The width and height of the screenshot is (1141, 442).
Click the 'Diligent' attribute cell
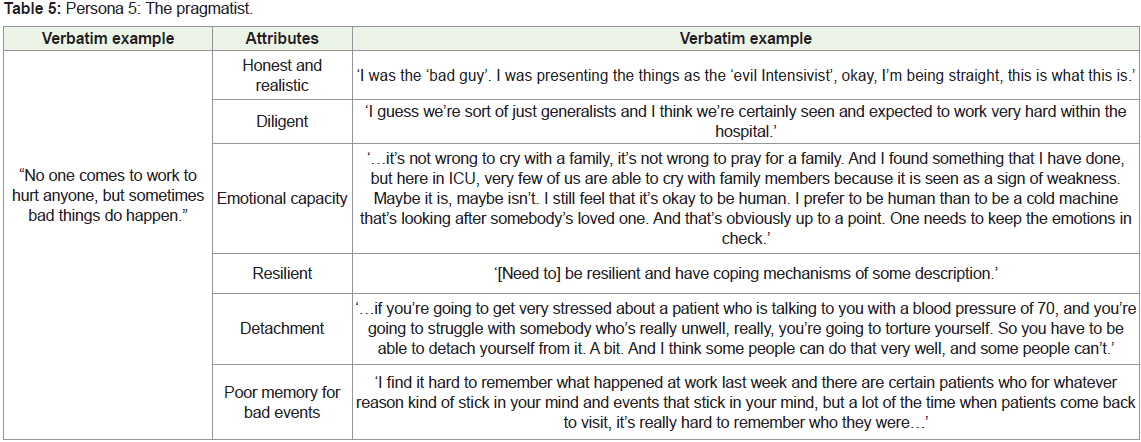pyautogui.click(x=282, y=121)
